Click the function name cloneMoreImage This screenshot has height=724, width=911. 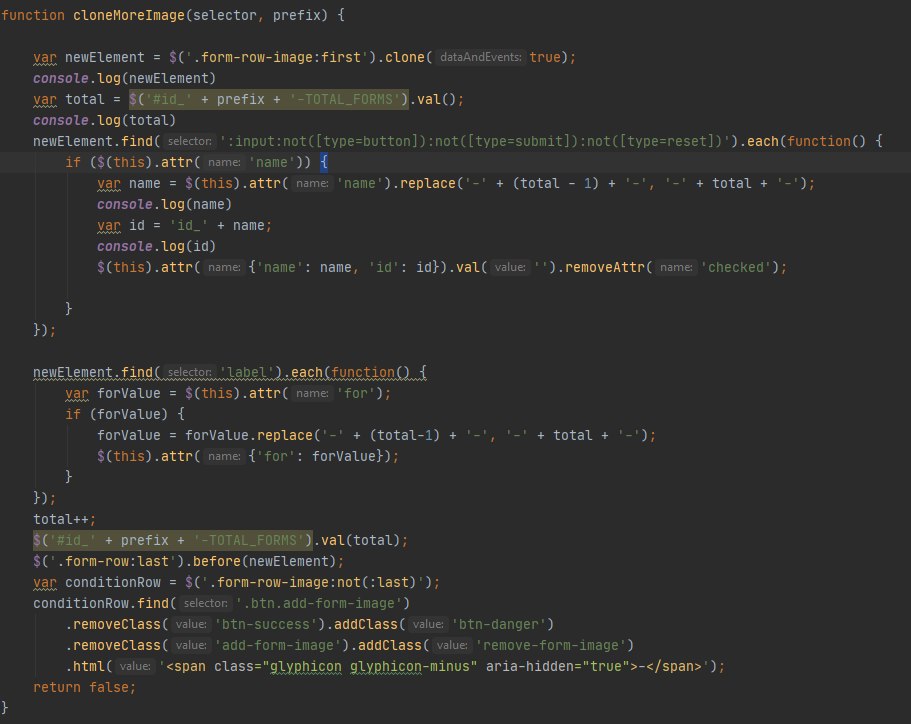point(129,16)
